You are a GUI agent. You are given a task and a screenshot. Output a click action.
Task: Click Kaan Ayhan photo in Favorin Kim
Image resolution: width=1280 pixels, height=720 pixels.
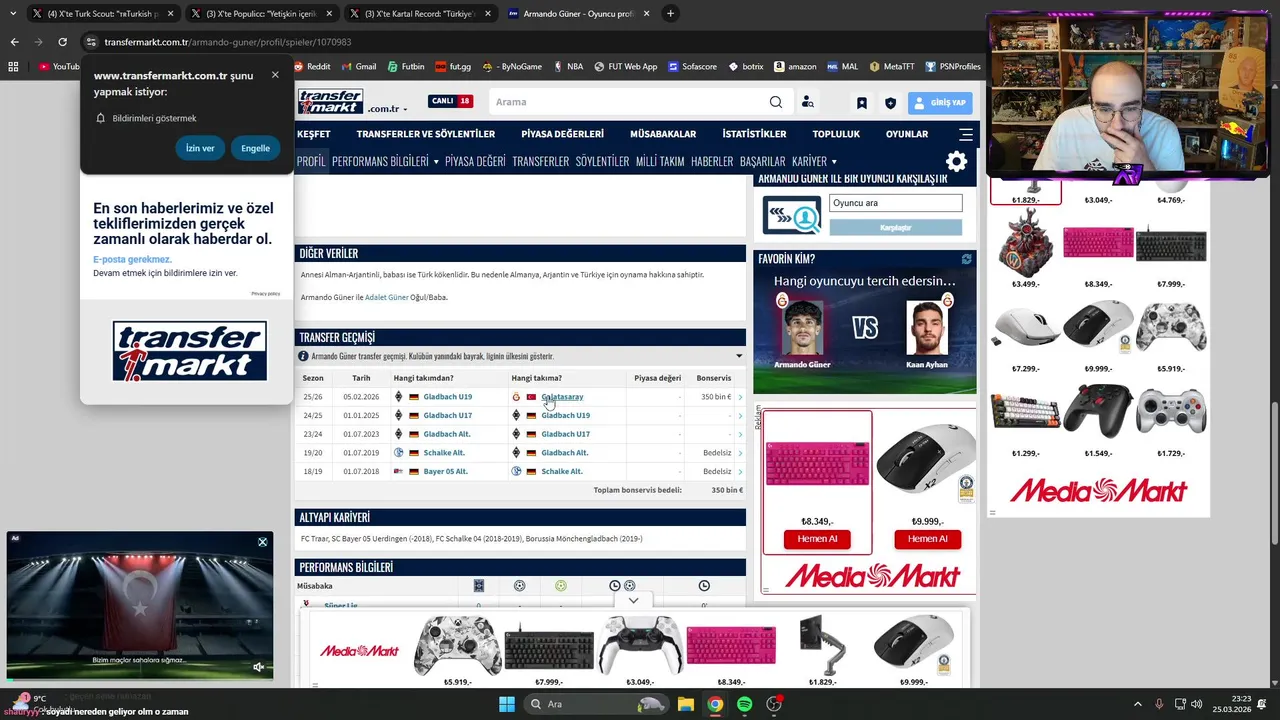[926, 327]
